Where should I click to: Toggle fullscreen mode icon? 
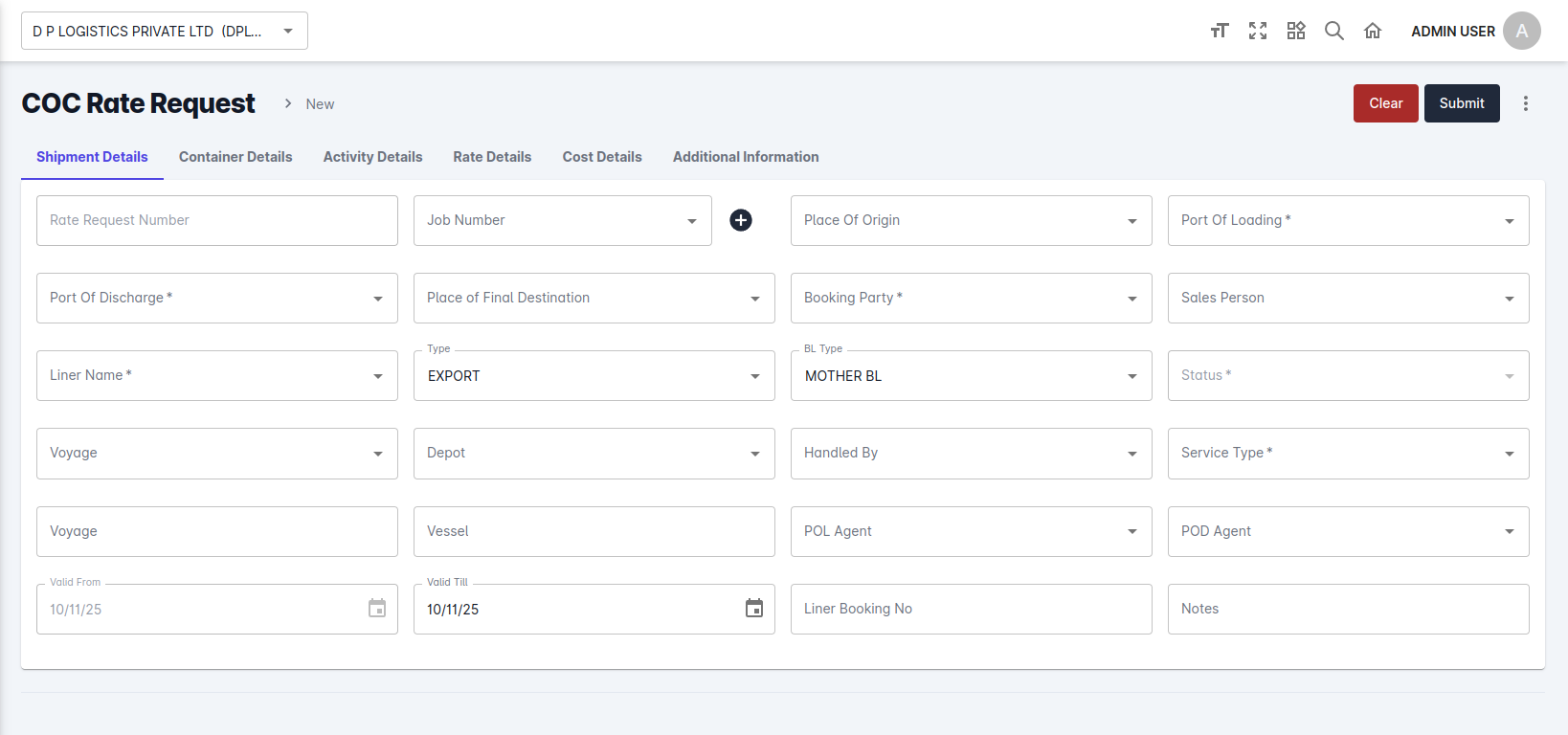1258,31
